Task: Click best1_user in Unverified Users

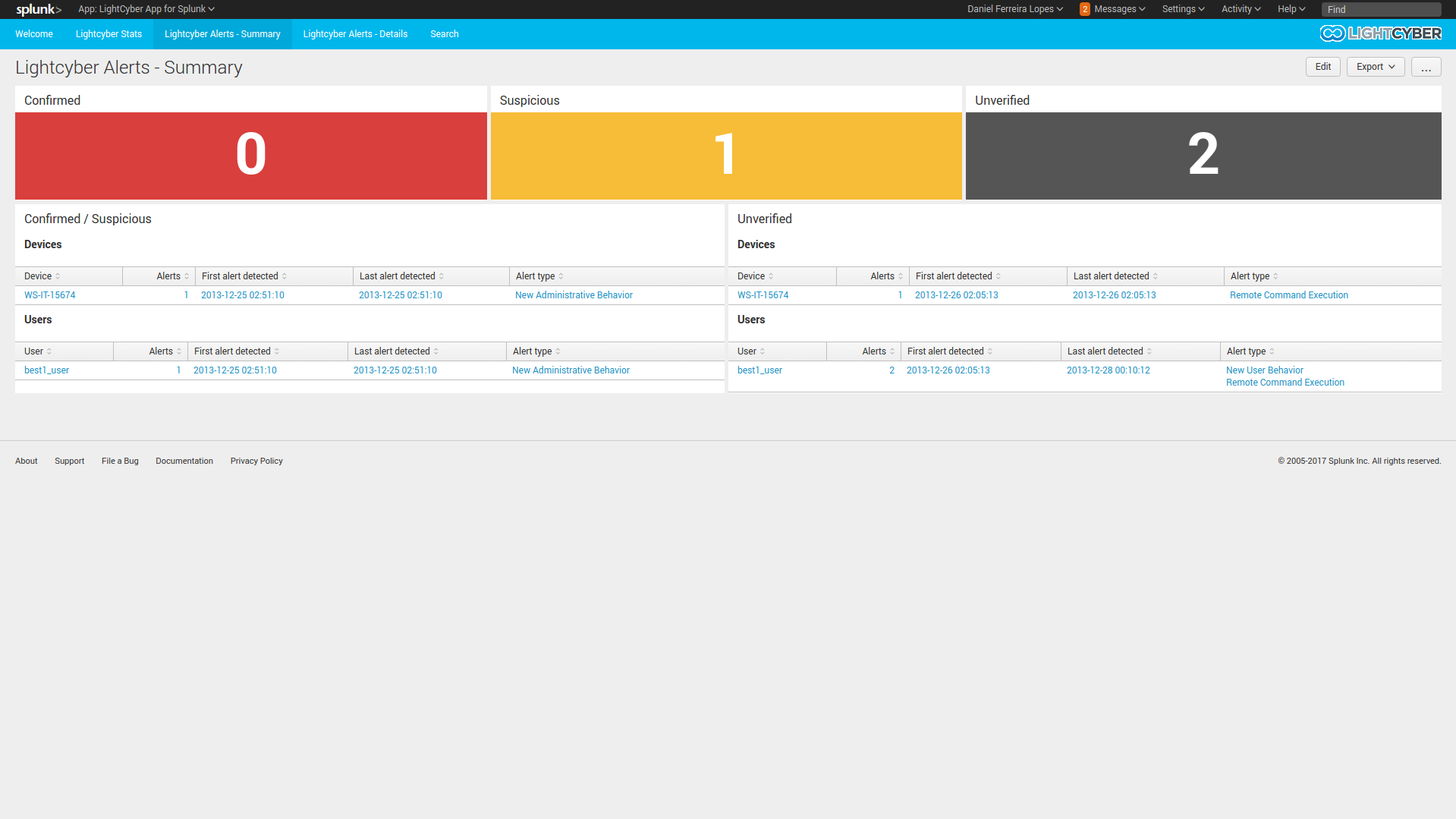Action: pyautogui.click(x=759, y=370)
